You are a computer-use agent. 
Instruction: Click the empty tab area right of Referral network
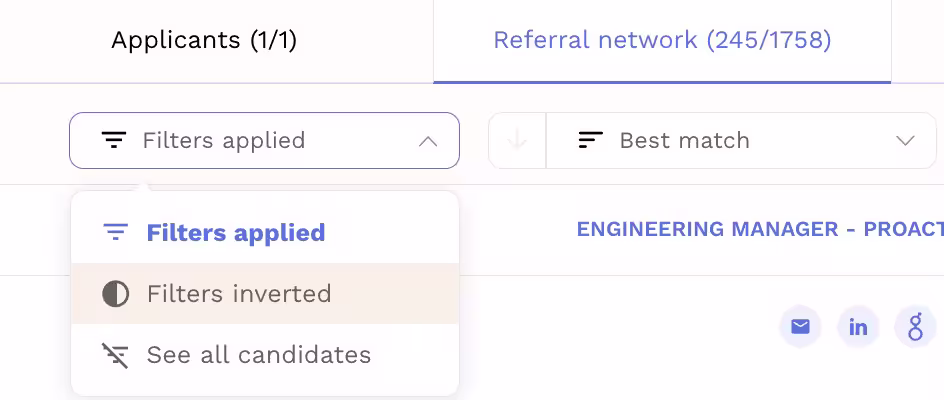click(x=918, y=41)
